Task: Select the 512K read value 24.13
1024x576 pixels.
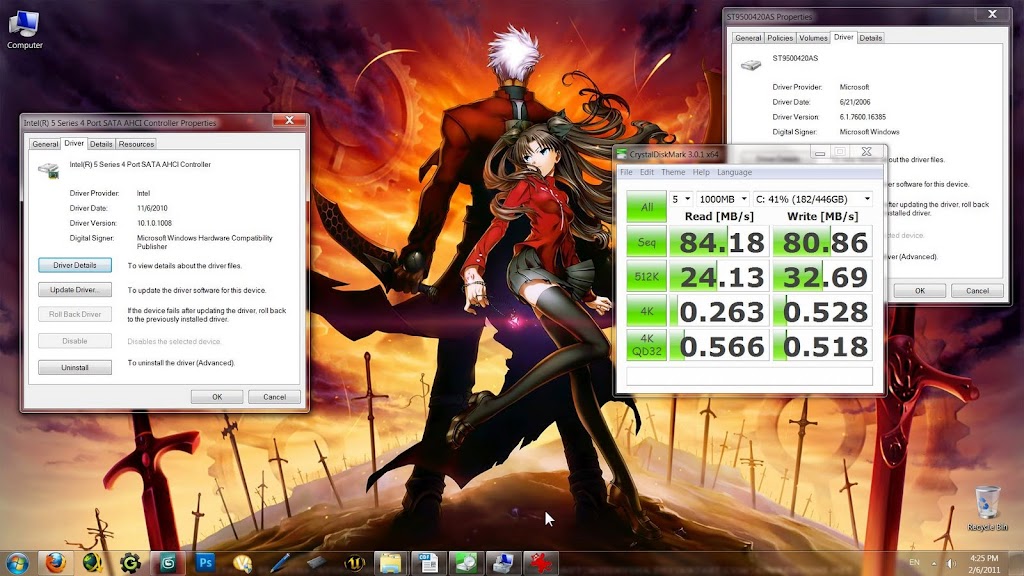Action: 720,276
